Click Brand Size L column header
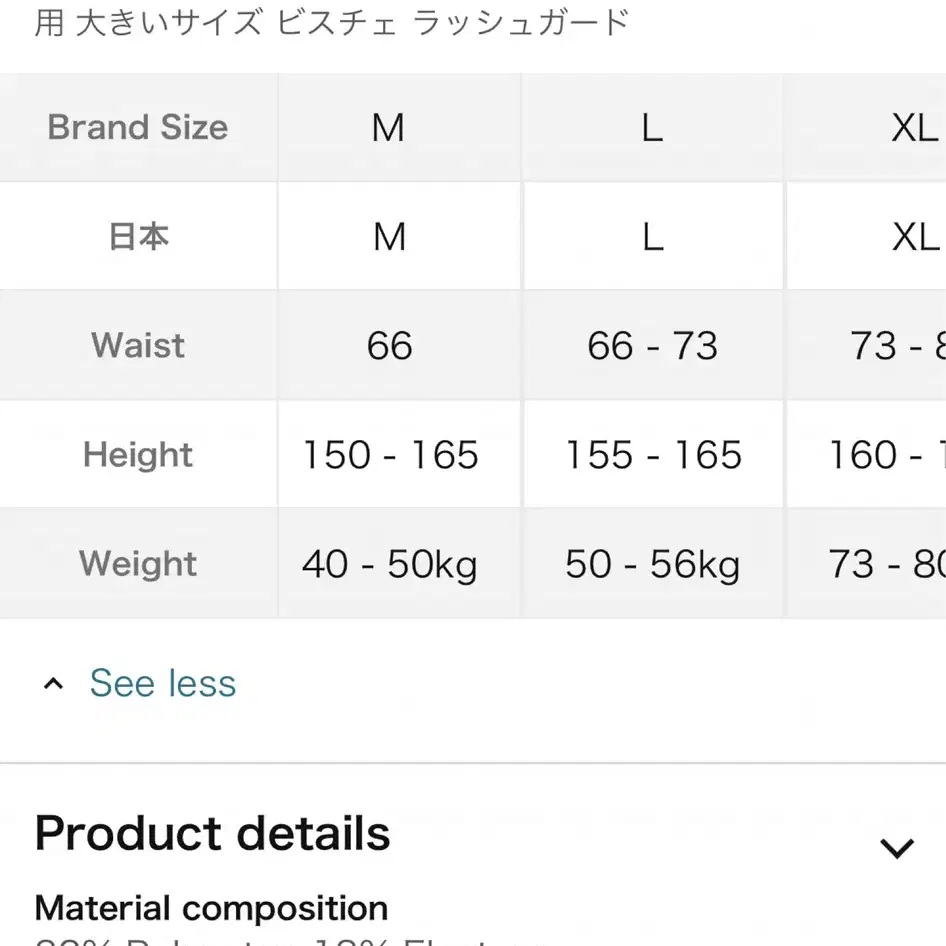Viewport: 946px width, 946px height. [x=652, y=127]
